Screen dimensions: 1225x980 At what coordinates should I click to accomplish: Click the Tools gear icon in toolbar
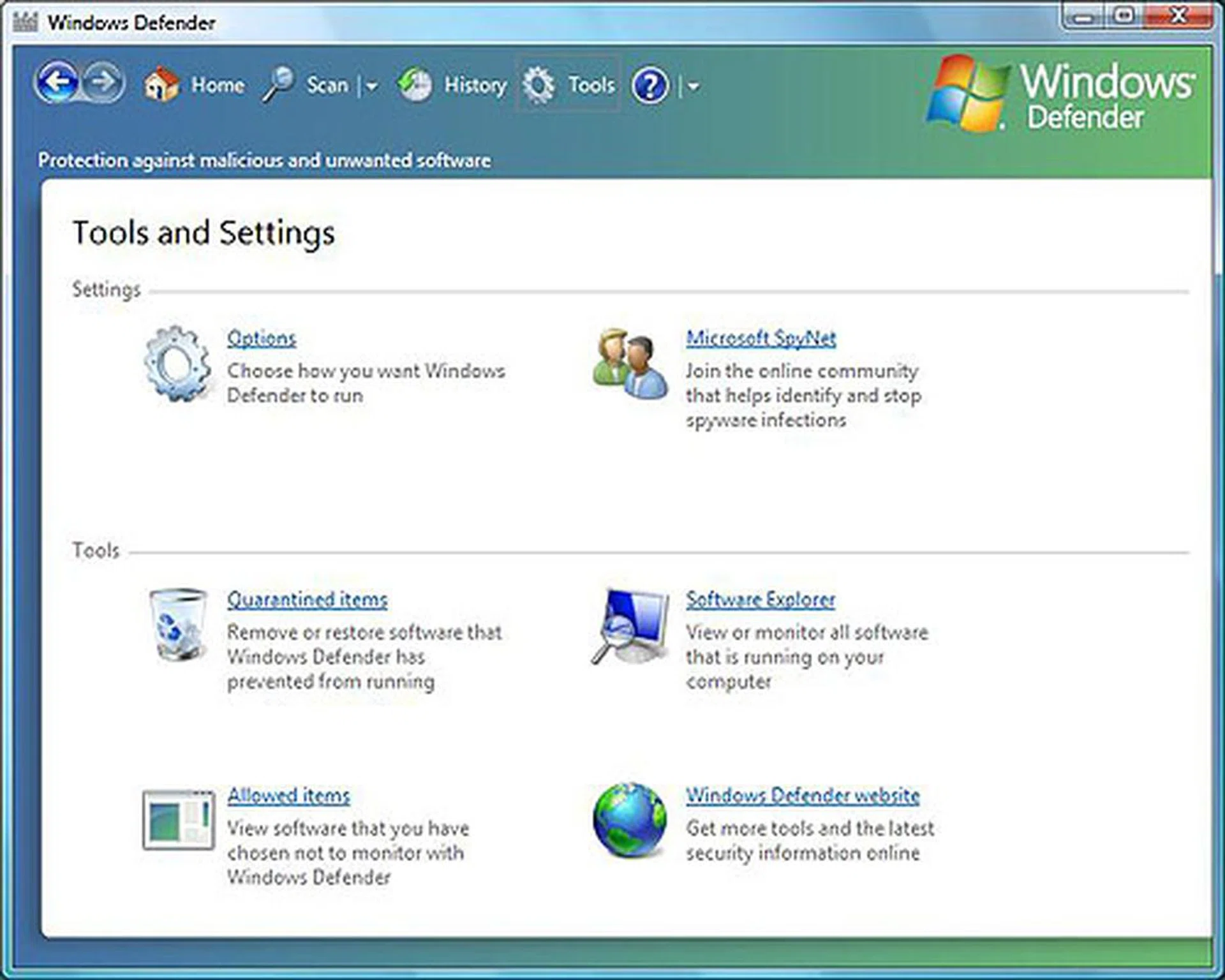point(539,84)
